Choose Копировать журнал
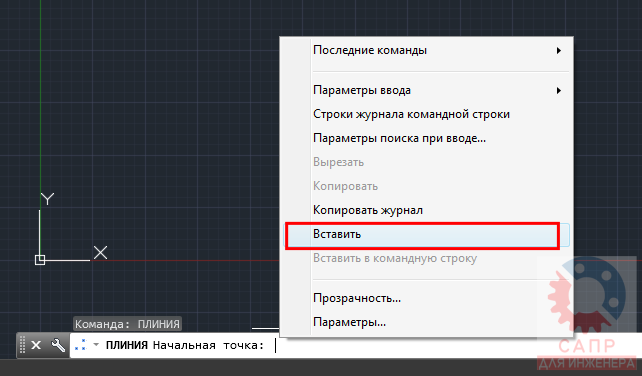This screenshot has height=376, width=642. click(x=427, y=211)
